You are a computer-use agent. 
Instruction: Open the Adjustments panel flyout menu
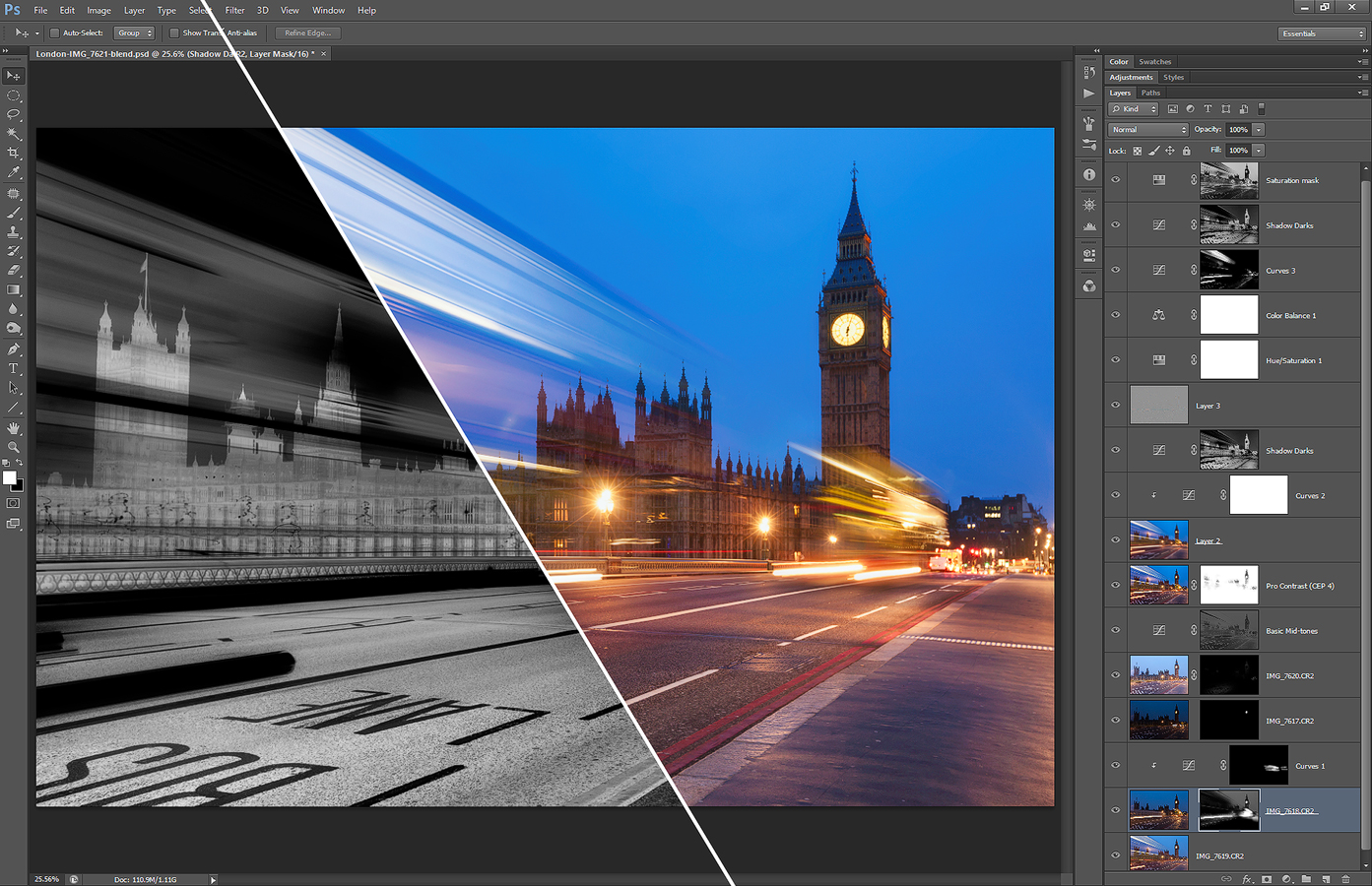pos(1362,77)
